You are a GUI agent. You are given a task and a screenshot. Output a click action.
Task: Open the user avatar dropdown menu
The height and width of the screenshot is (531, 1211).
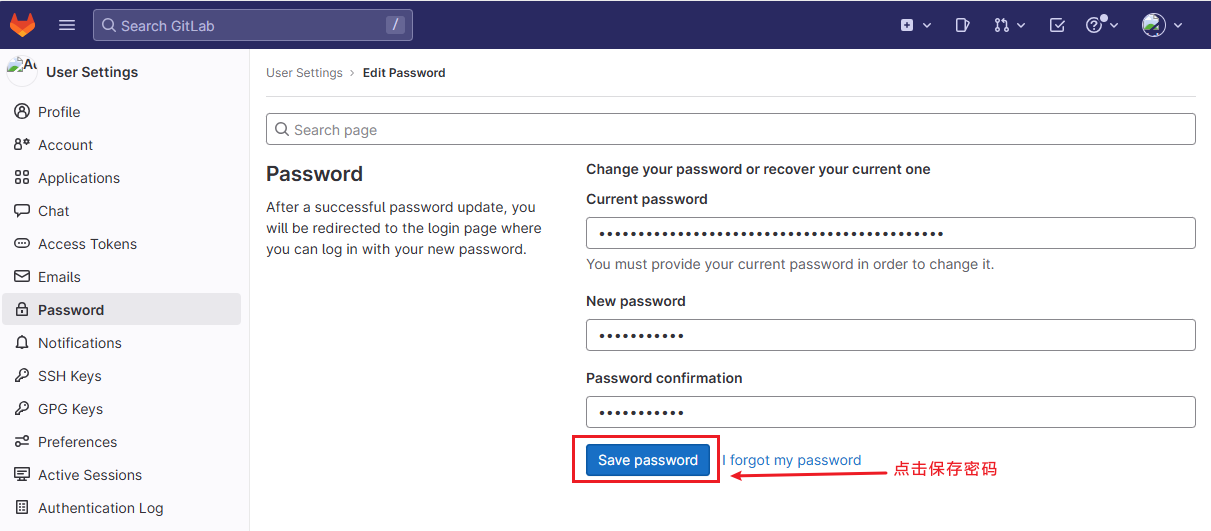(x=1162, y=25)
